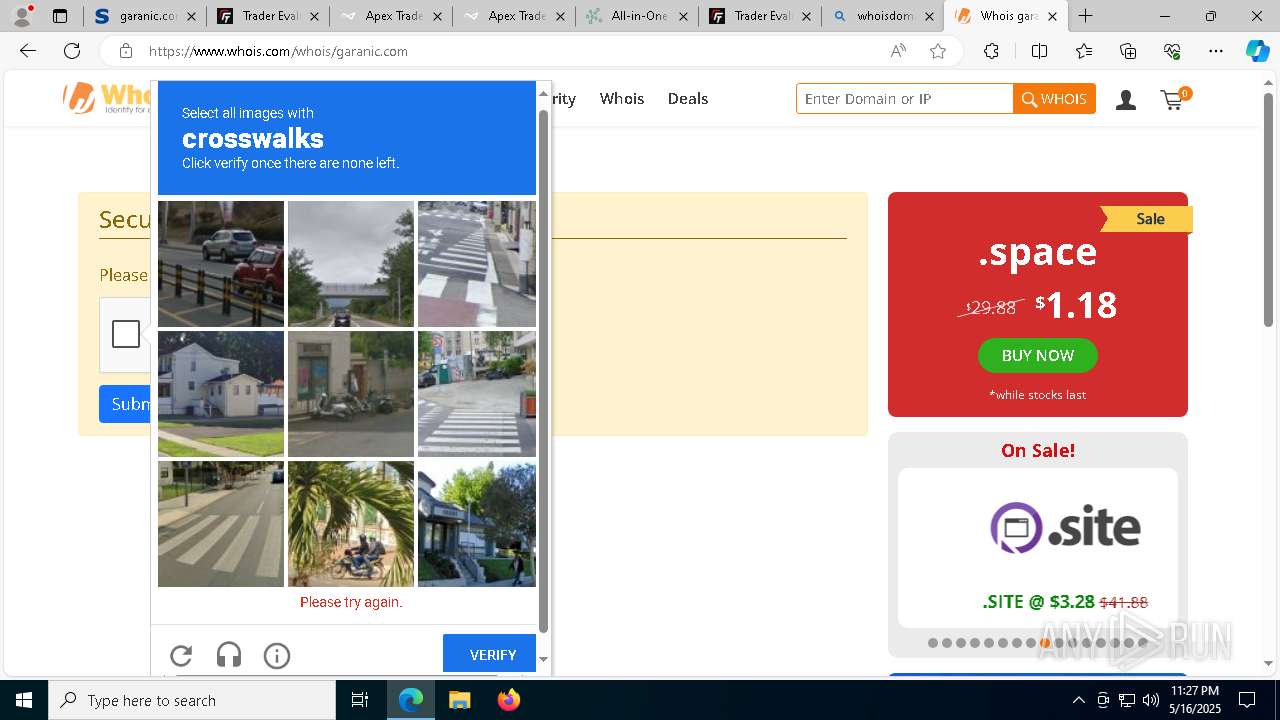1280x720 pixels.
Task: Open the favorites list
Action: [x=1084, y=51]
